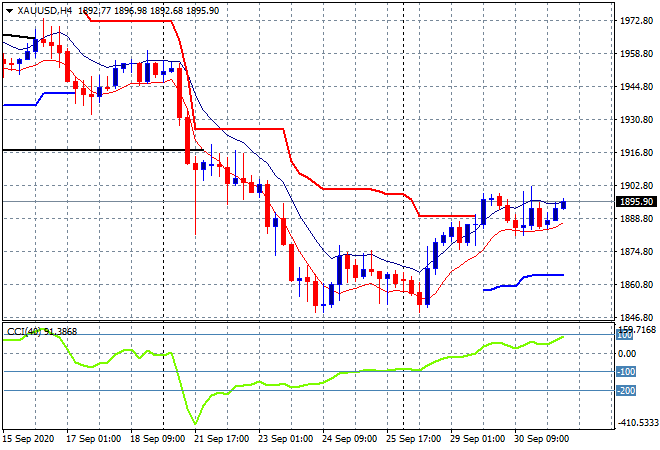Select the 1958.80 price axis label
The width and height of the screenshot is (660, 450).
(637, 54)
